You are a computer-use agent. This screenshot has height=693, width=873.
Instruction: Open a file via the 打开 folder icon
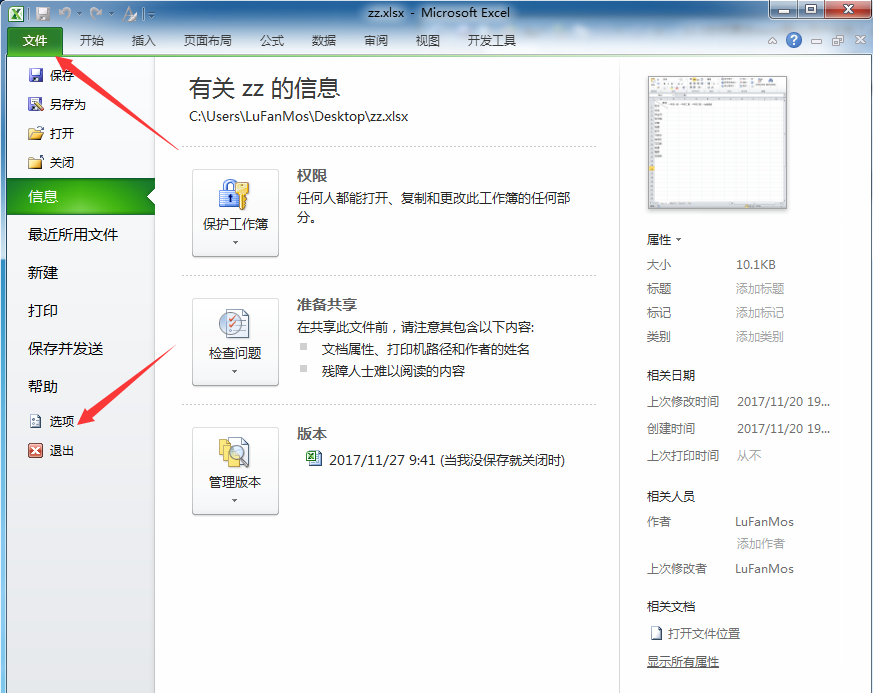coord(36,133)
